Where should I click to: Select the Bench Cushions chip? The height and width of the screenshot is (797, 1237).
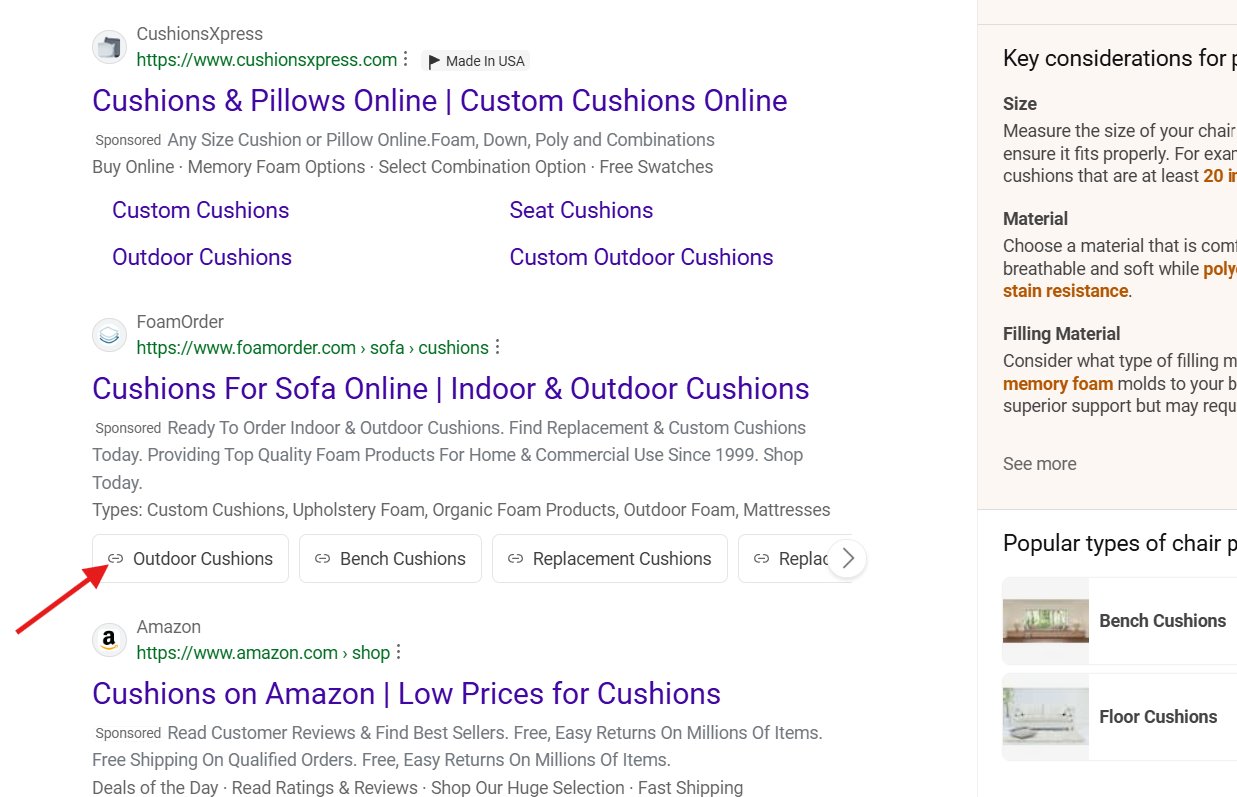point(390,558)
